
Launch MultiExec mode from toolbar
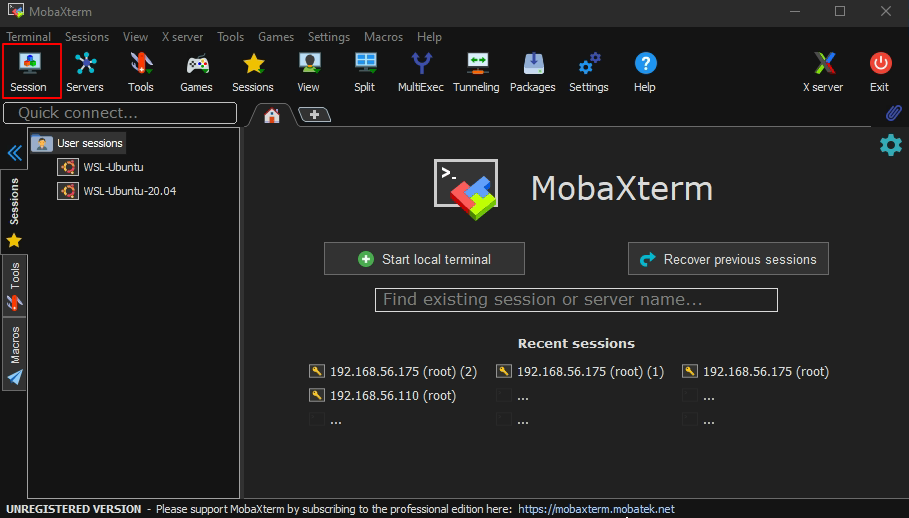click(x=421, y=71)
